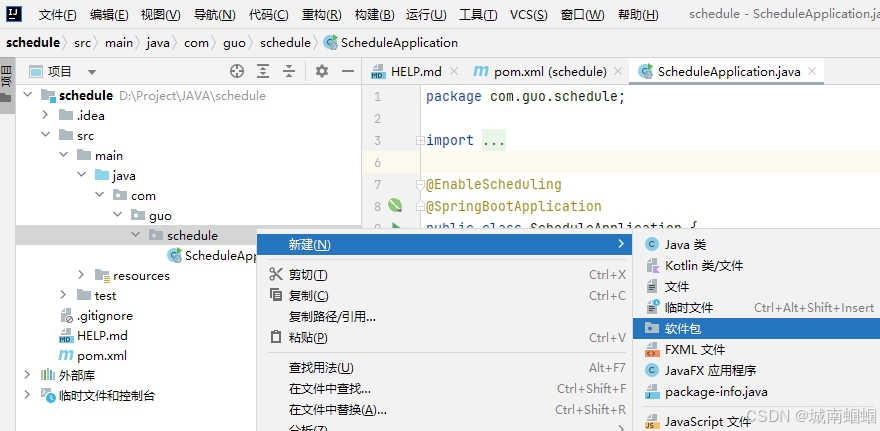Viewport: 880px width, 431px height.
Task: Select .gitignore in project tree
Action: pyautogui.click(x=104, y=315)
